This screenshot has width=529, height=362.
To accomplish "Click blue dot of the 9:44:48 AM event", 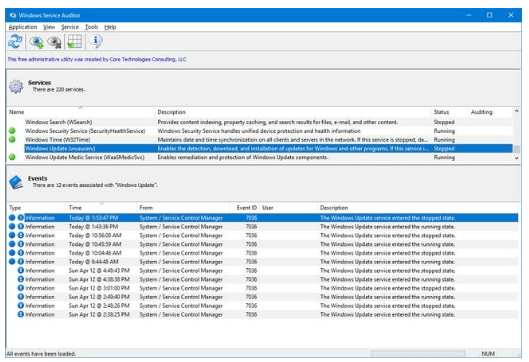I will (12, 261).
